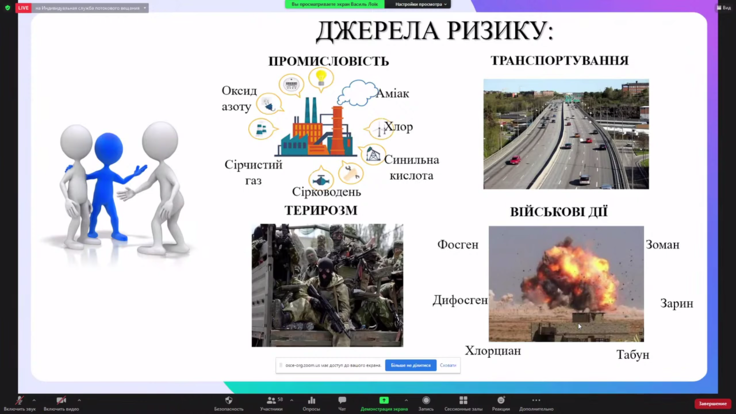Click the green encryption shield icon
Image resolution: width=736 pixels, height=414 pixels.
[x=8, y=8]
